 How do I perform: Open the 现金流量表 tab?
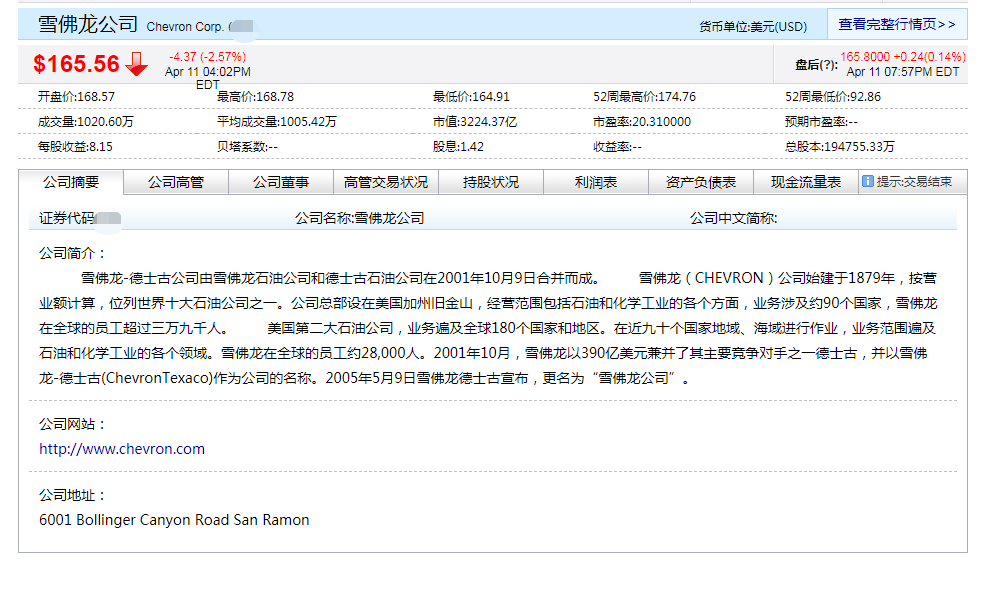(806, 183)
